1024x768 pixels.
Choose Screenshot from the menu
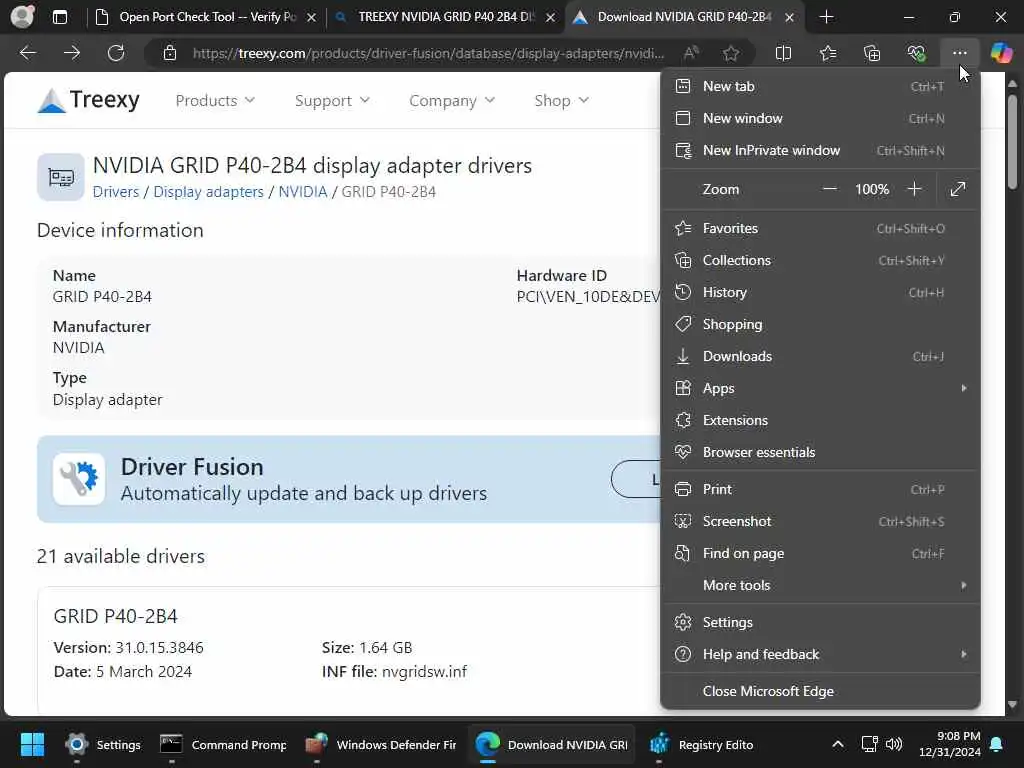point(820,521)
